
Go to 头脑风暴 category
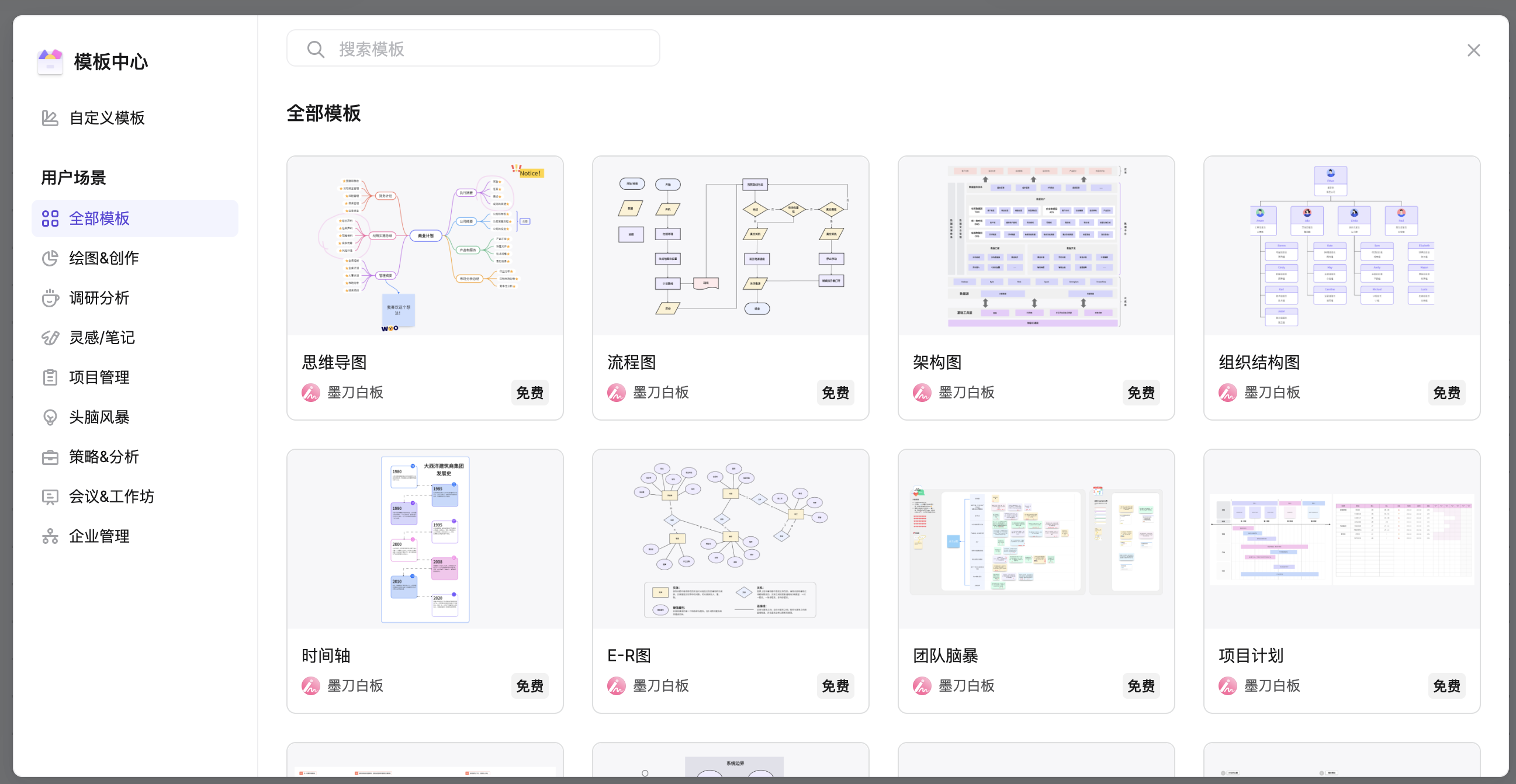[135, 418]
